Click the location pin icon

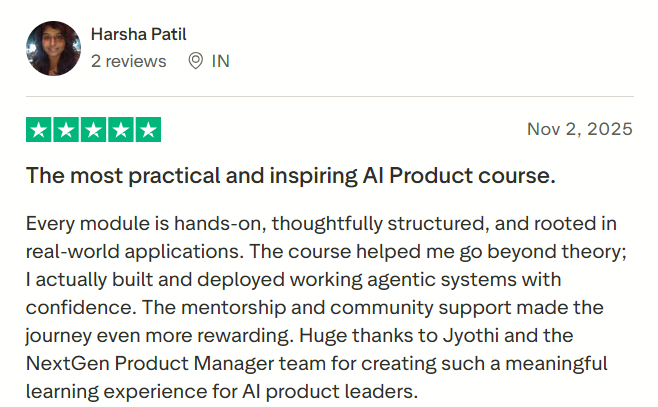coord(196,61)
